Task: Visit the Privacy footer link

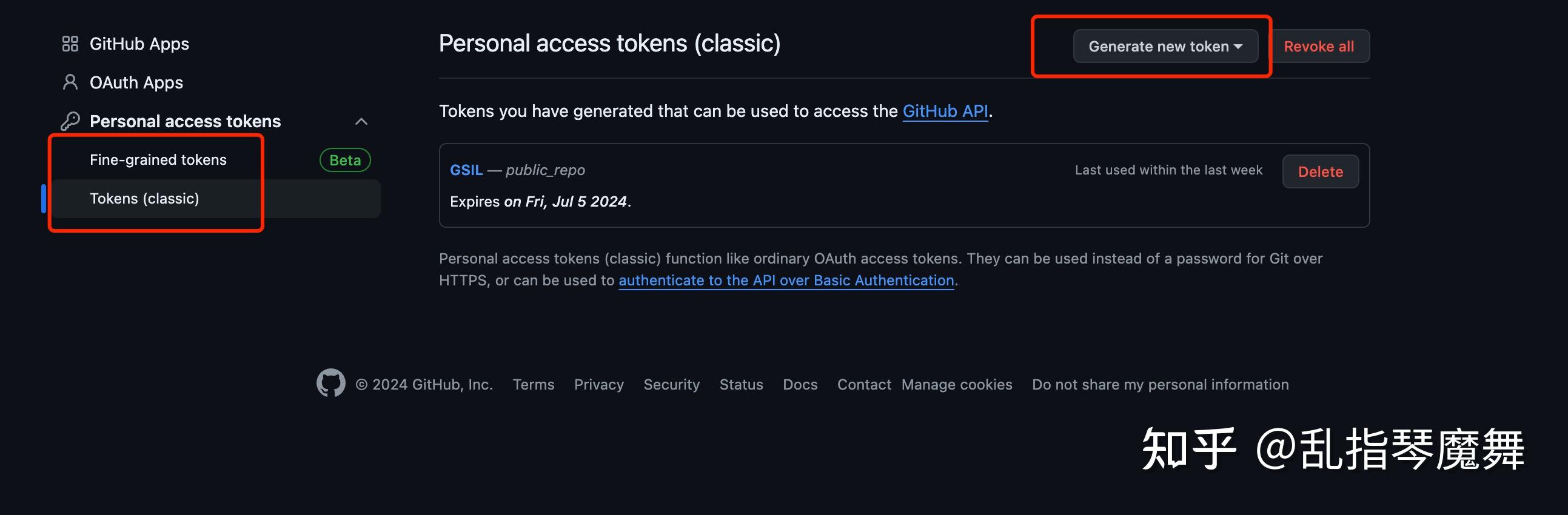Action: point(598,384)
